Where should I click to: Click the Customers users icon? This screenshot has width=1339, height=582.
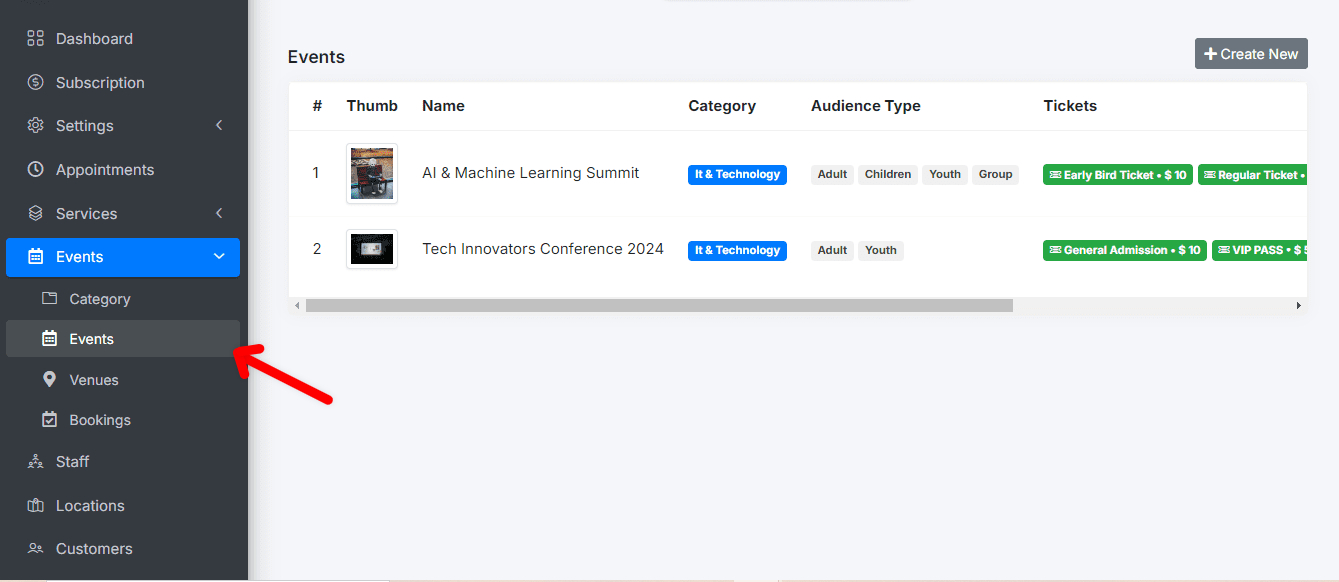click(x=36, y=549)
